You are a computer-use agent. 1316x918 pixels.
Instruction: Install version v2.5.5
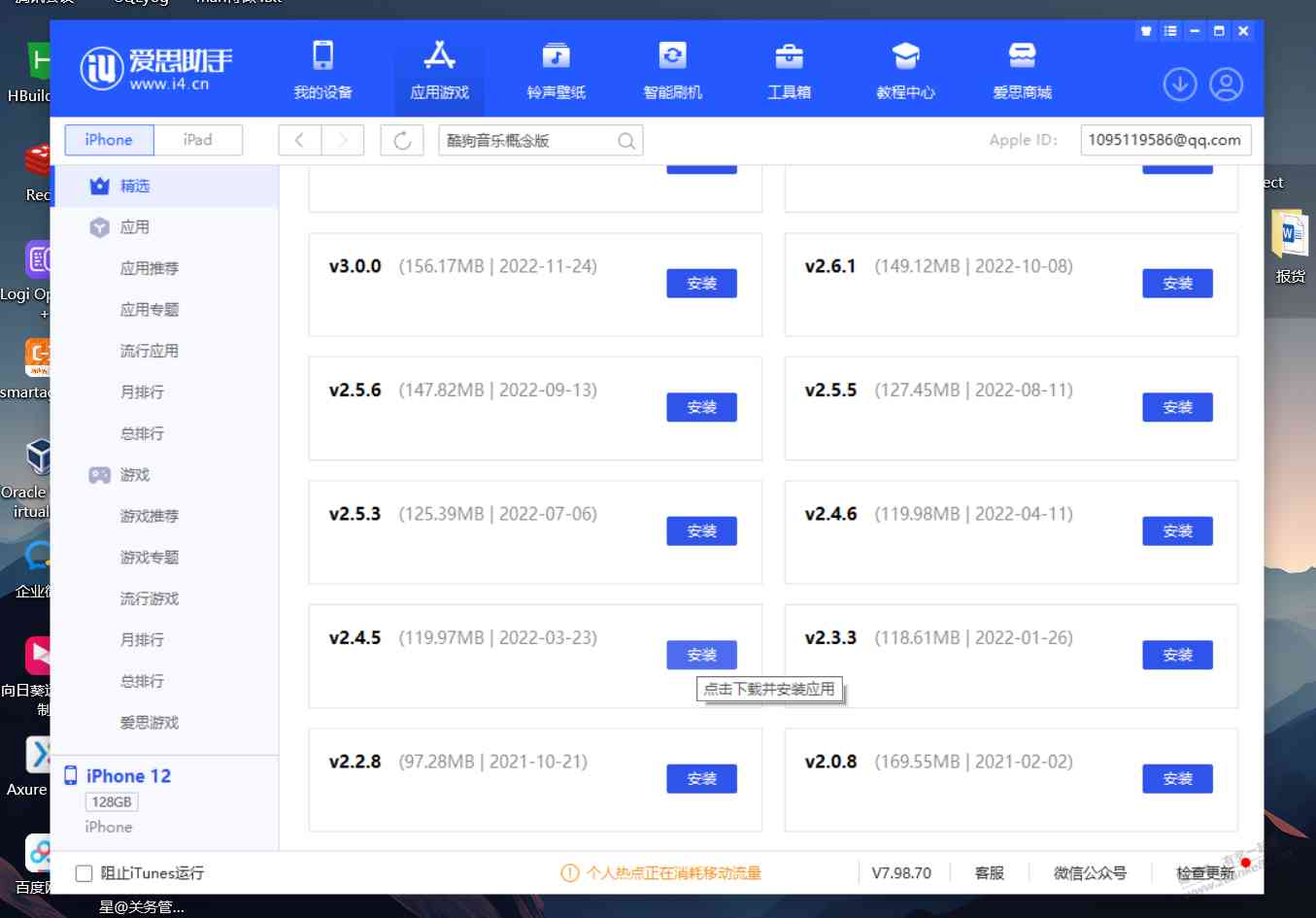[1177, 407]
